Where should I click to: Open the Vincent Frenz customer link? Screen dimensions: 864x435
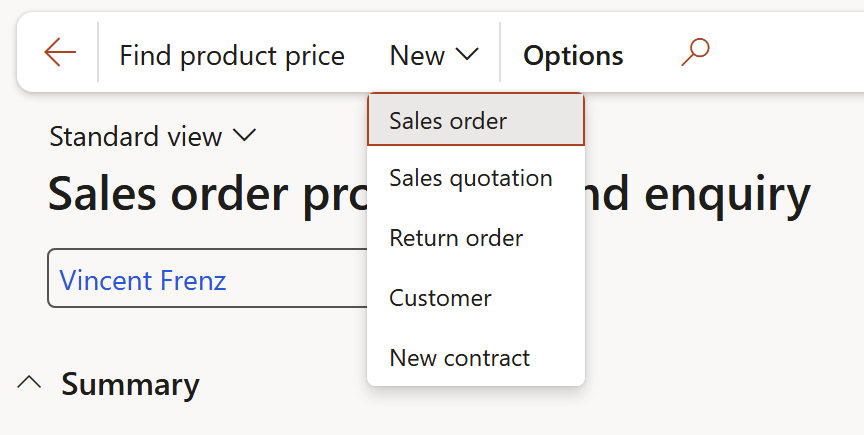coord(143,279)
